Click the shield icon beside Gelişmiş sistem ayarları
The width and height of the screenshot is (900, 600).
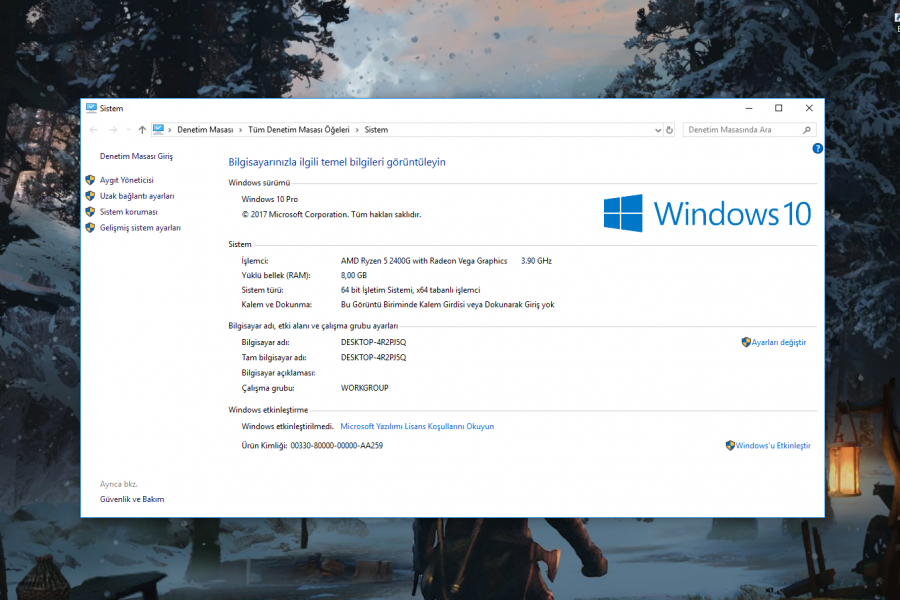click(x=90, y=227)
